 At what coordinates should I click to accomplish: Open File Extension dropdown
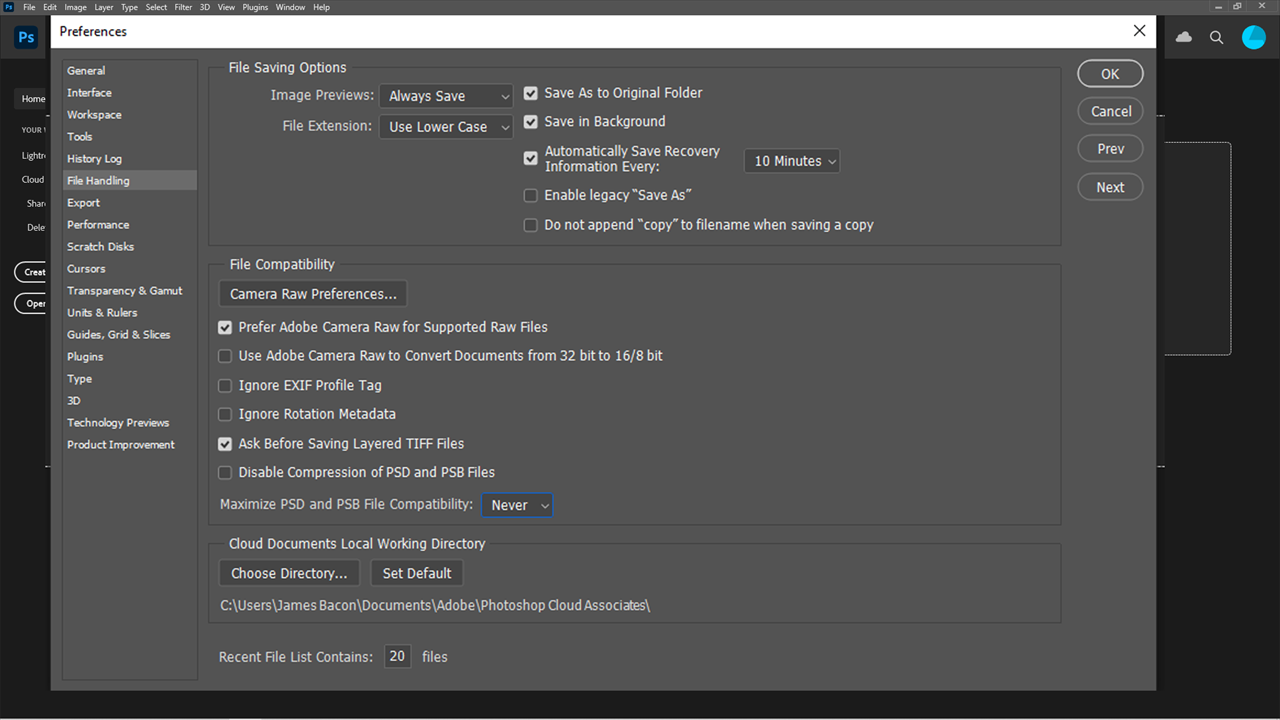(x=446, y=127)
